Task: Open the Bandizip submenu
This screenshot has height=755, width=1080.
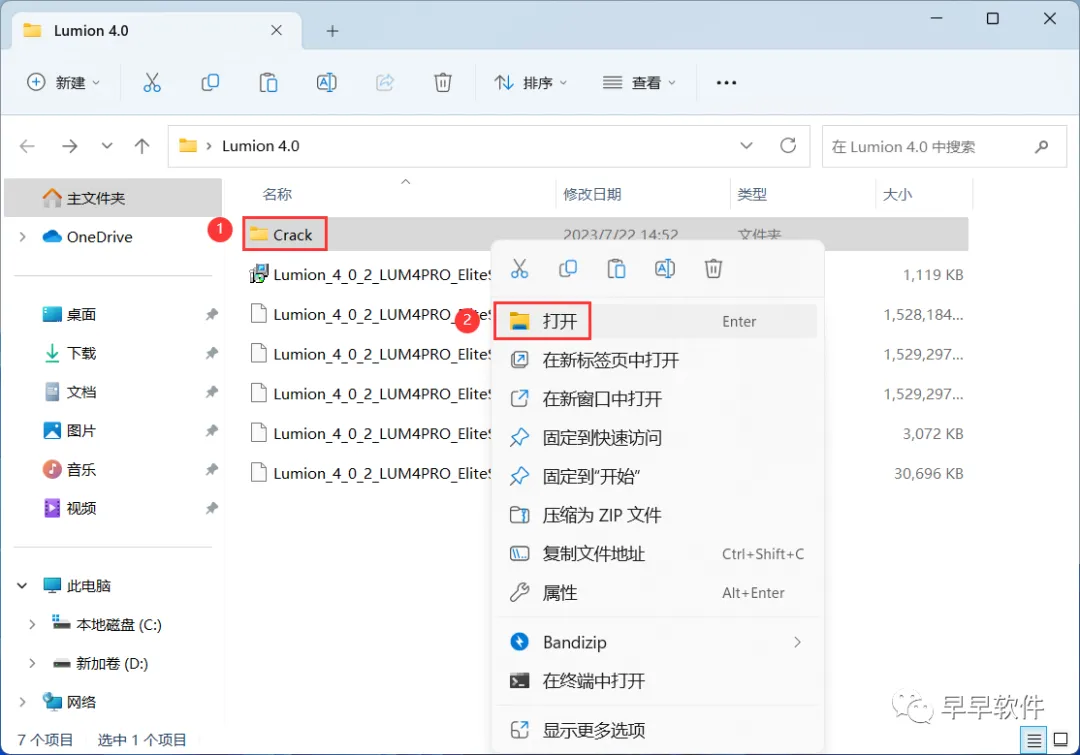Action: tap(657, 642)
